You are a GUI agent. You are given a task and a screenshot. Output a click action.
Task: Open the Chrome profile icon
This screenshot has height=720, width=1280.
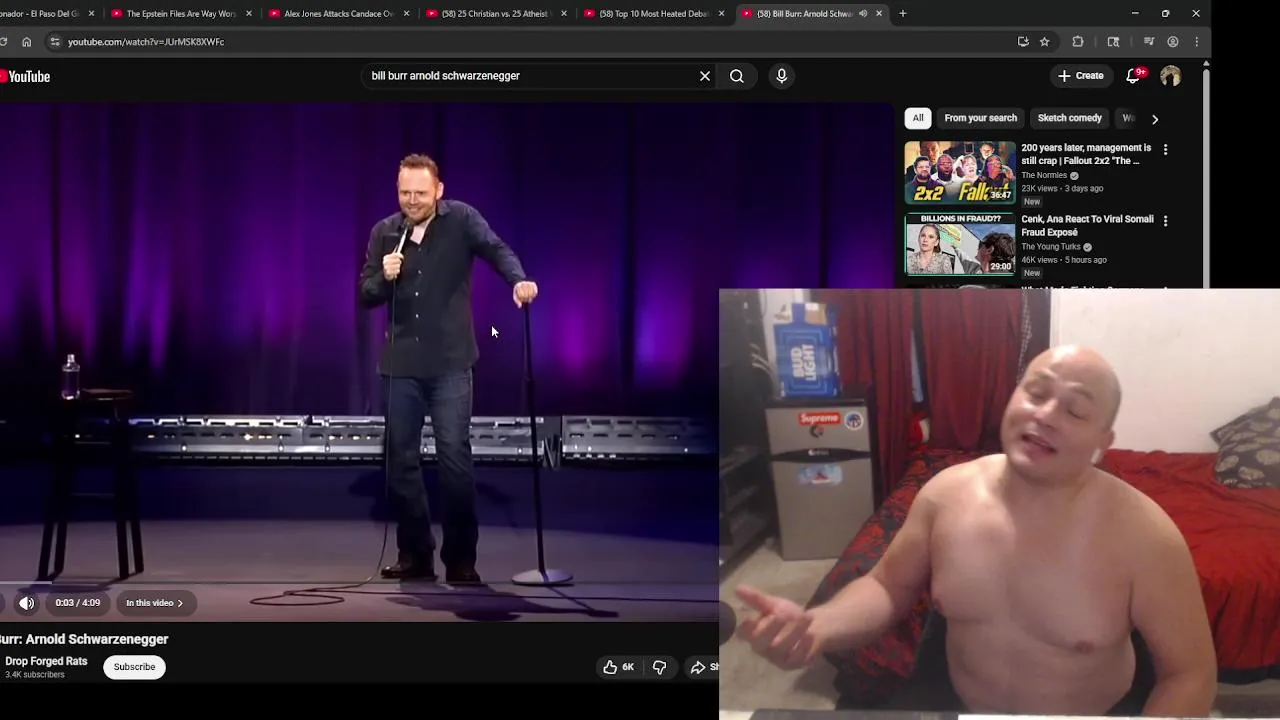1173,42
